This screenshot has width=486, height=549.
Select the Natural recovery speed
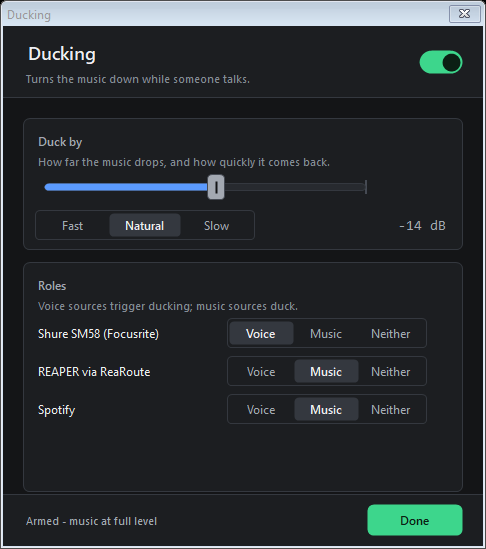(x=145, y=225)
